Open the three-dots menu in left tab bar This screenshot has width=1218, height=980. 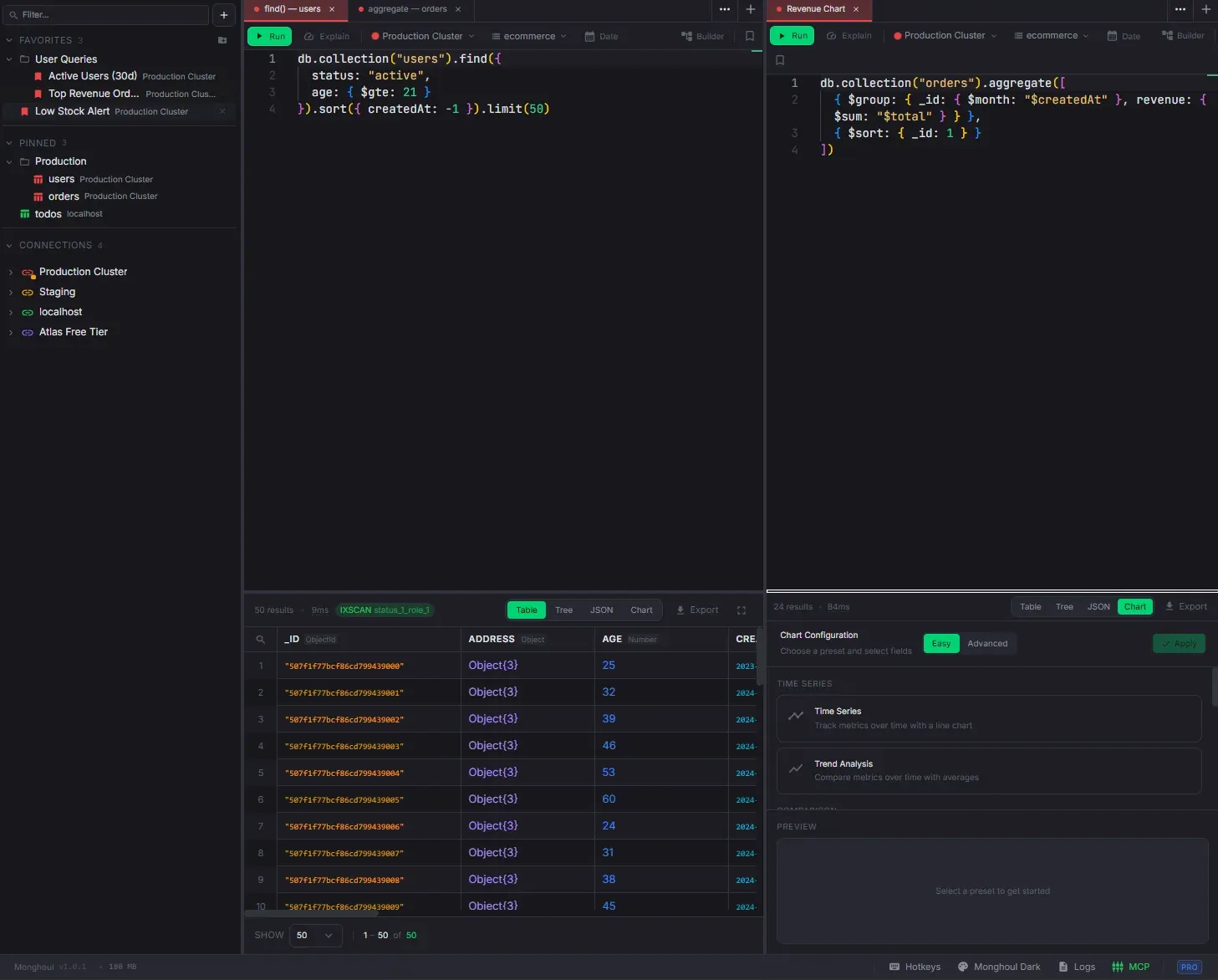(725, 9)
